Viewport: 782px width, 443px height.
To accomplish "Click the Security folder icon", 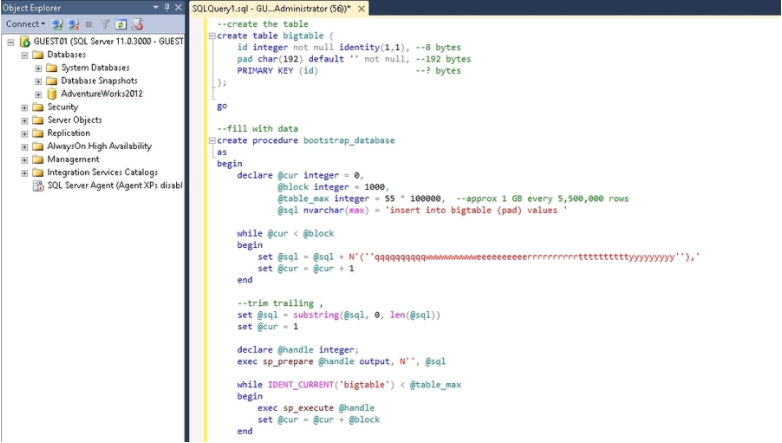I will tap(38, 107).
